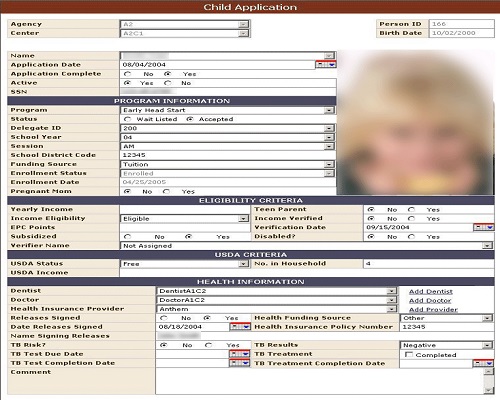Select No for Active
The width and height of the screenshot is (500, 400).
click(168, 83)
